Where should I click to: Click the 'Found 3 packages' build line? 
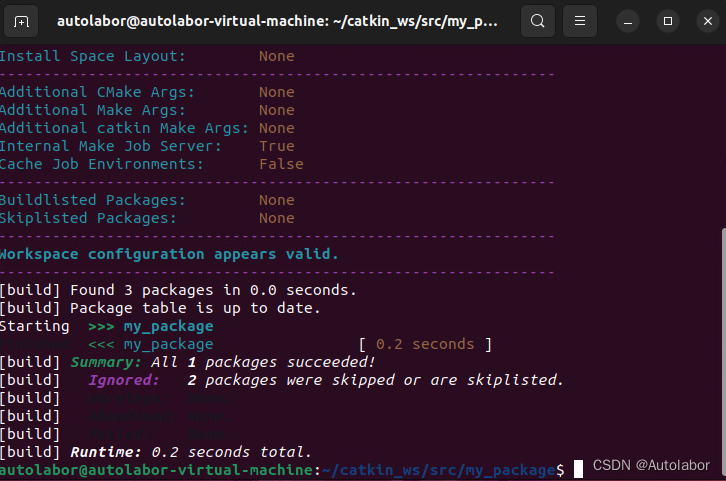[x=178, y=290]
